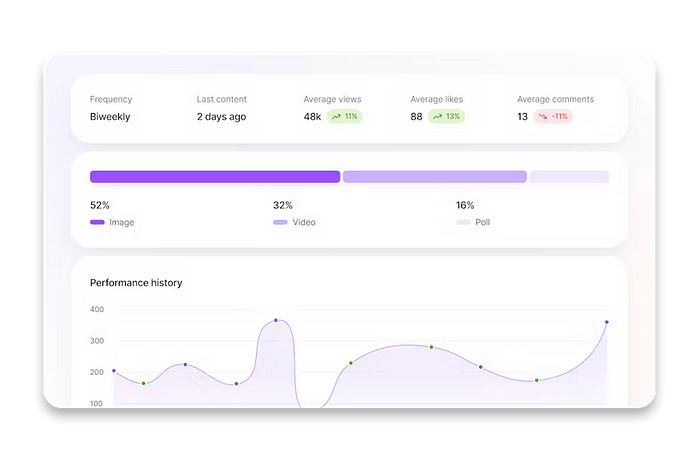700x462 pixels.
Task: Click the "16%" value
Action: click(465, 205)
